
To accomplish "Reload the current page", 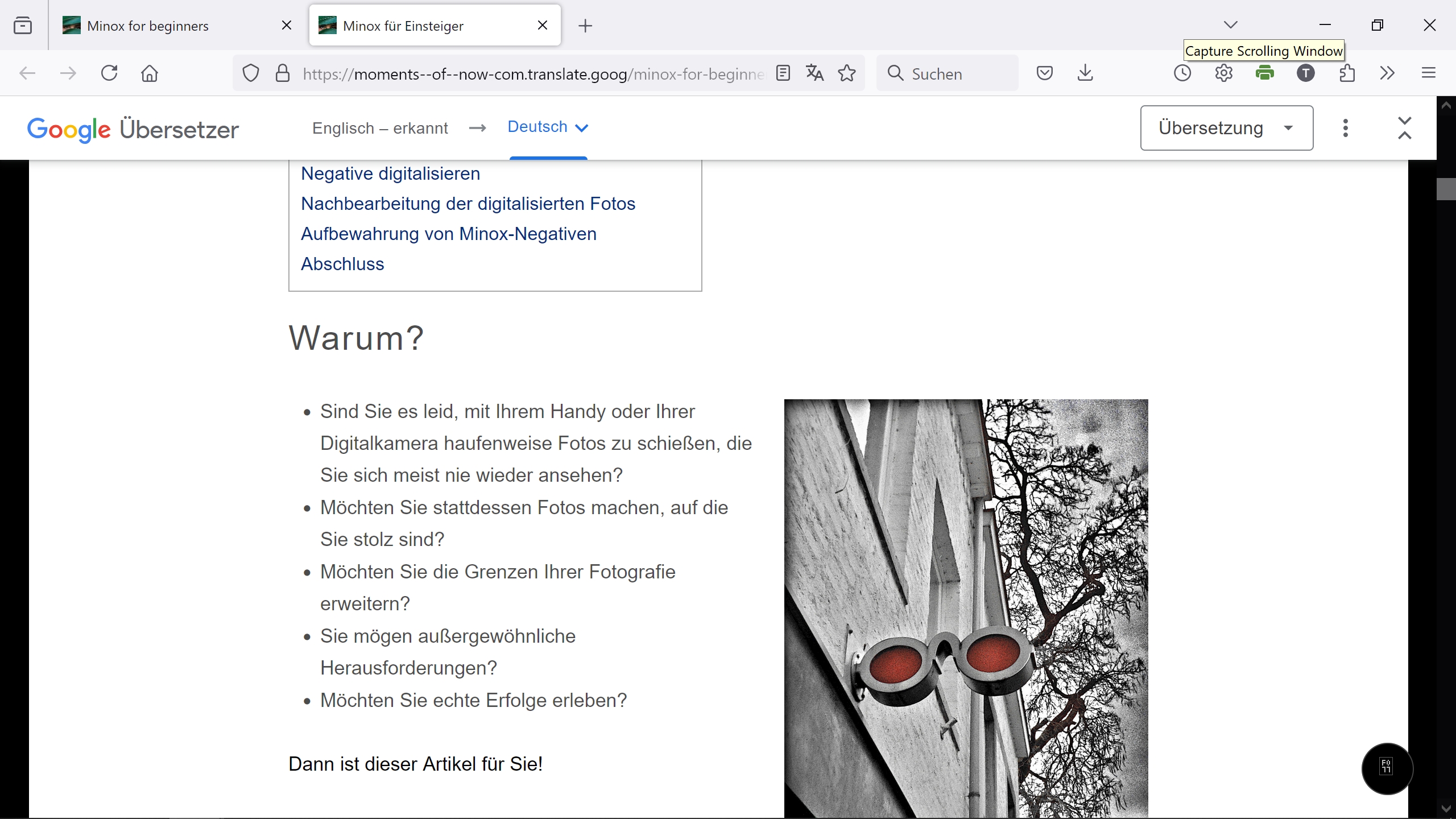I will [109, 73].
